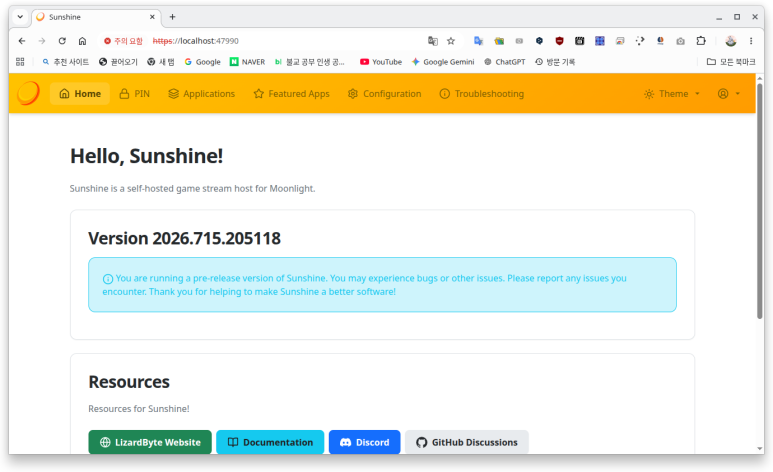Click the translate page icon
Image resolution: width=773 pixels, height=472 pixels.
pyautogui.click(x=432, y=41)
